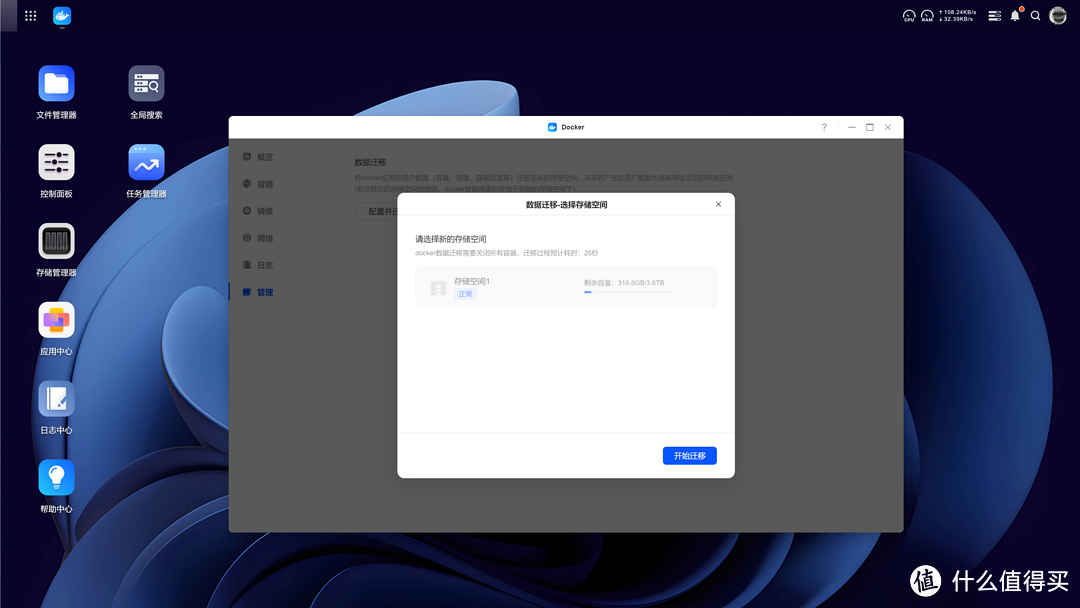1080x608 pixels.
Task: Maximize the Docker window
Action: point(870,127)
